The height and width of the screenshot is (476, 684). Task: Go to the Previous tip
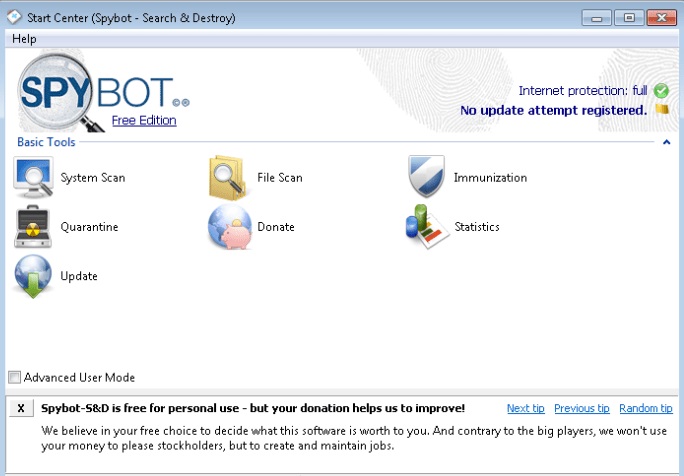pyautogui.click(x=581, y=408)
